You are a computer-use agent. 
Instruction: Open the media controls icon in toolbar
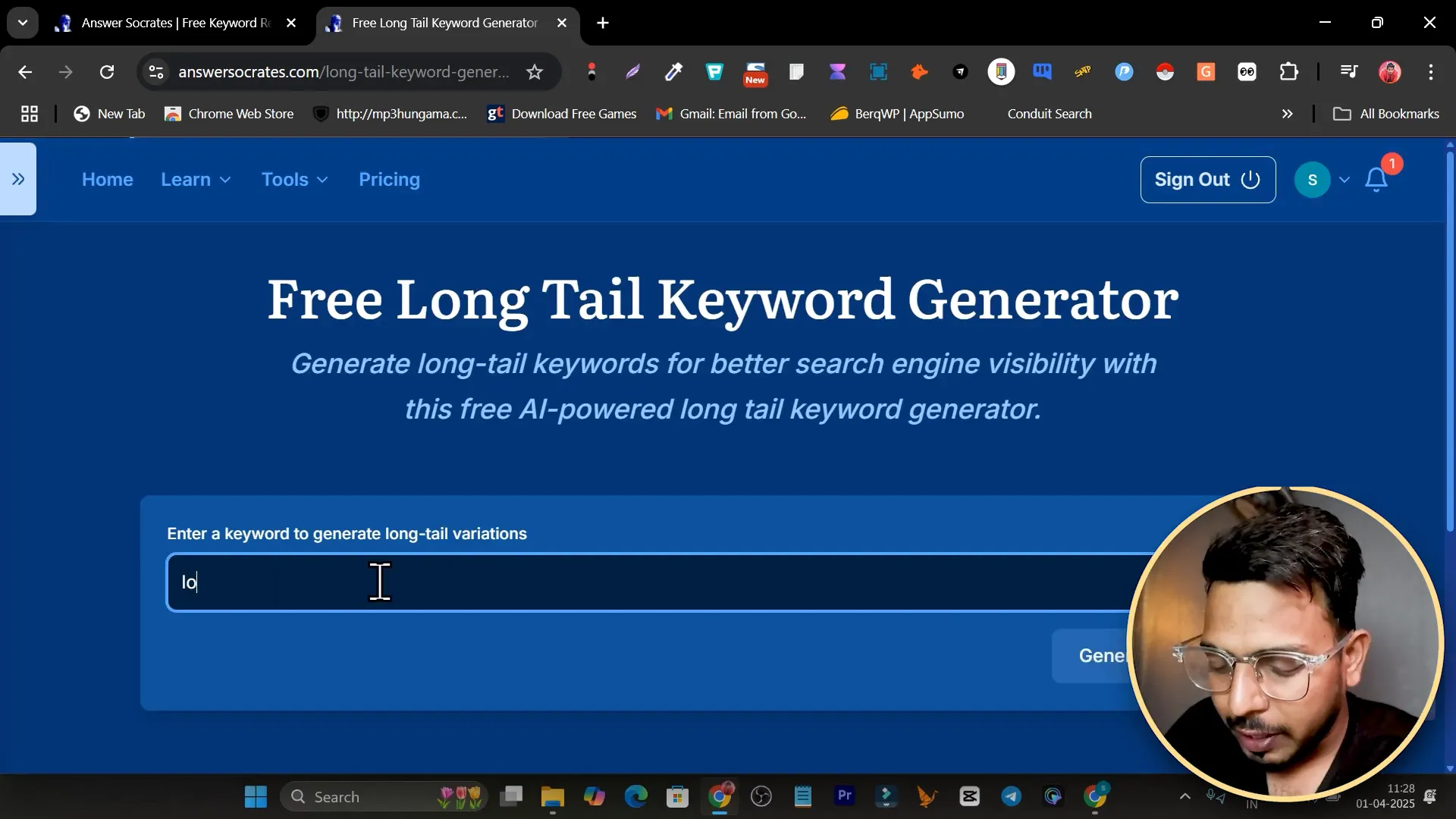click(1348, 72)
